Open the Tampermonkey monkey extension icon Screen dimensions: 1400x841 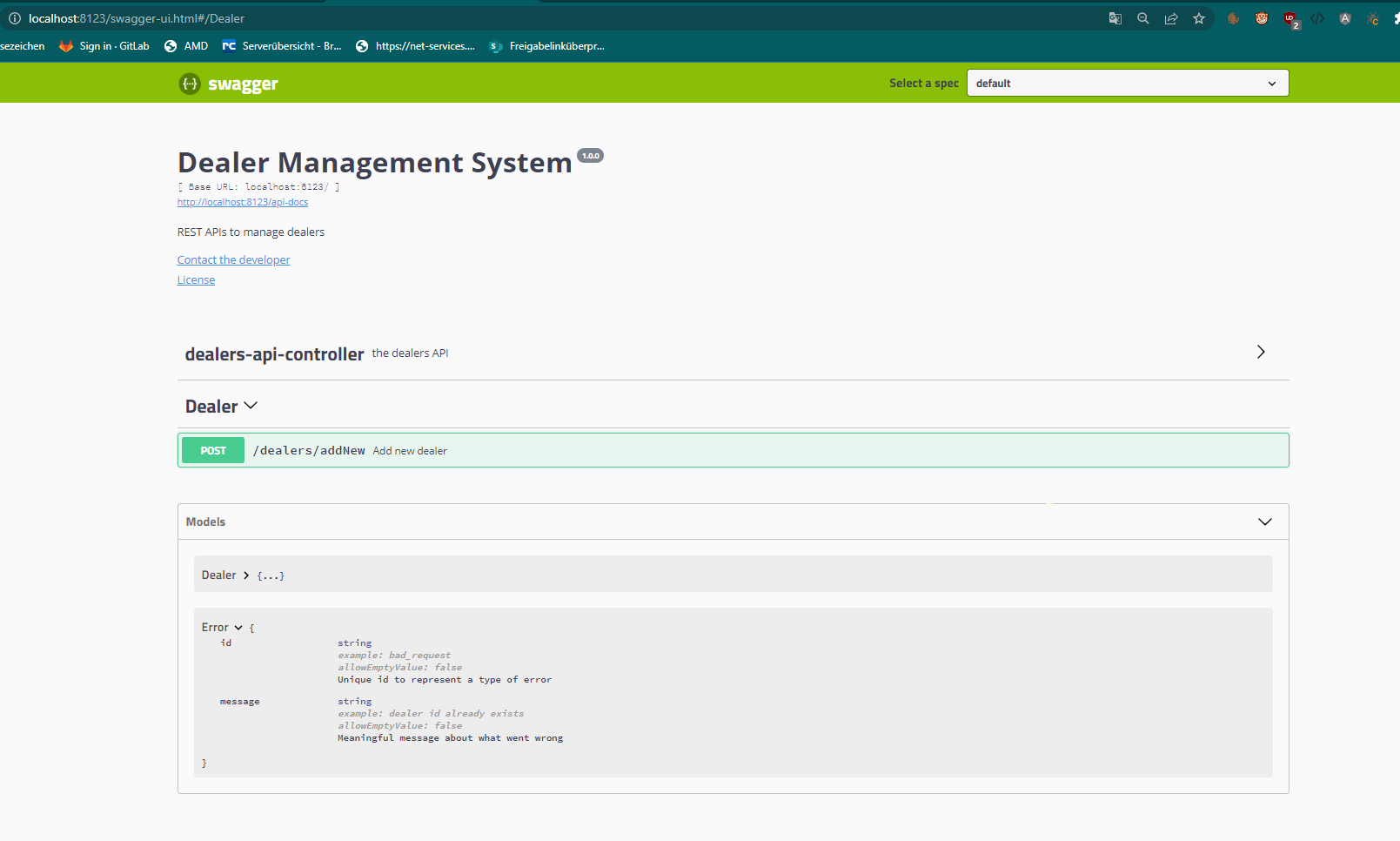(x=1262, y=18)
